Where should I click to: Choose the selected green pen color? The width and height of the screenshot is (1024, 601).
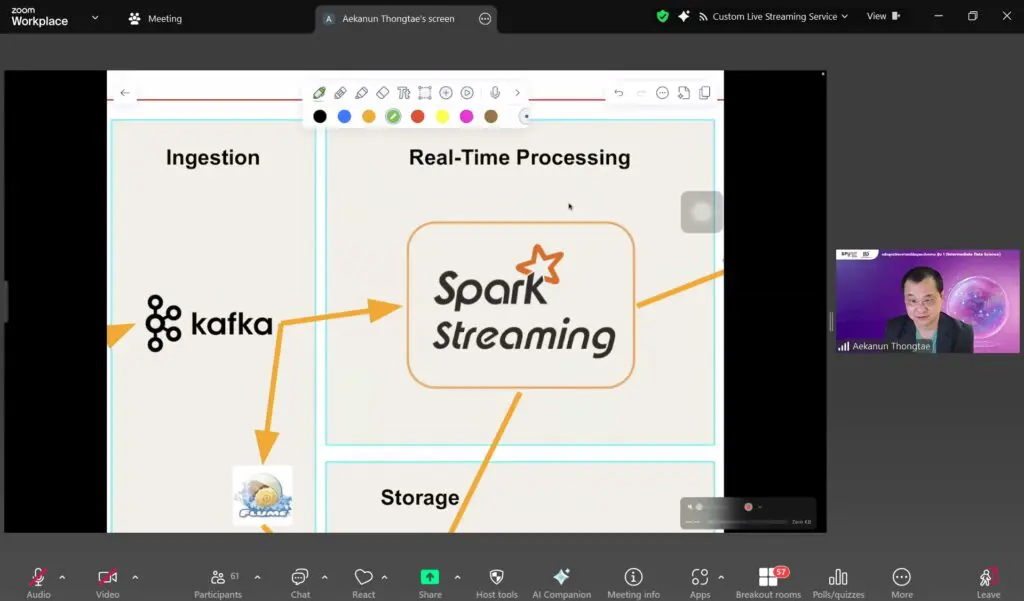393,116
